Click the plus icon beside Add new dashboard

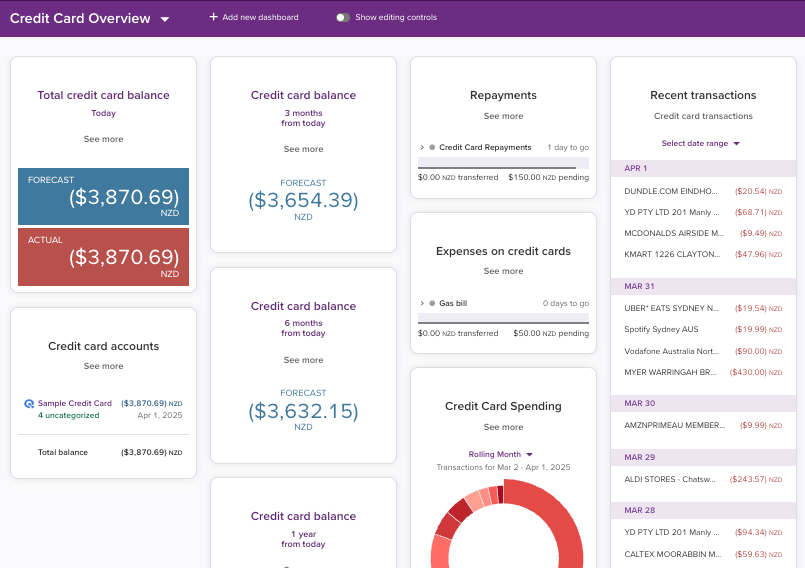214,17
